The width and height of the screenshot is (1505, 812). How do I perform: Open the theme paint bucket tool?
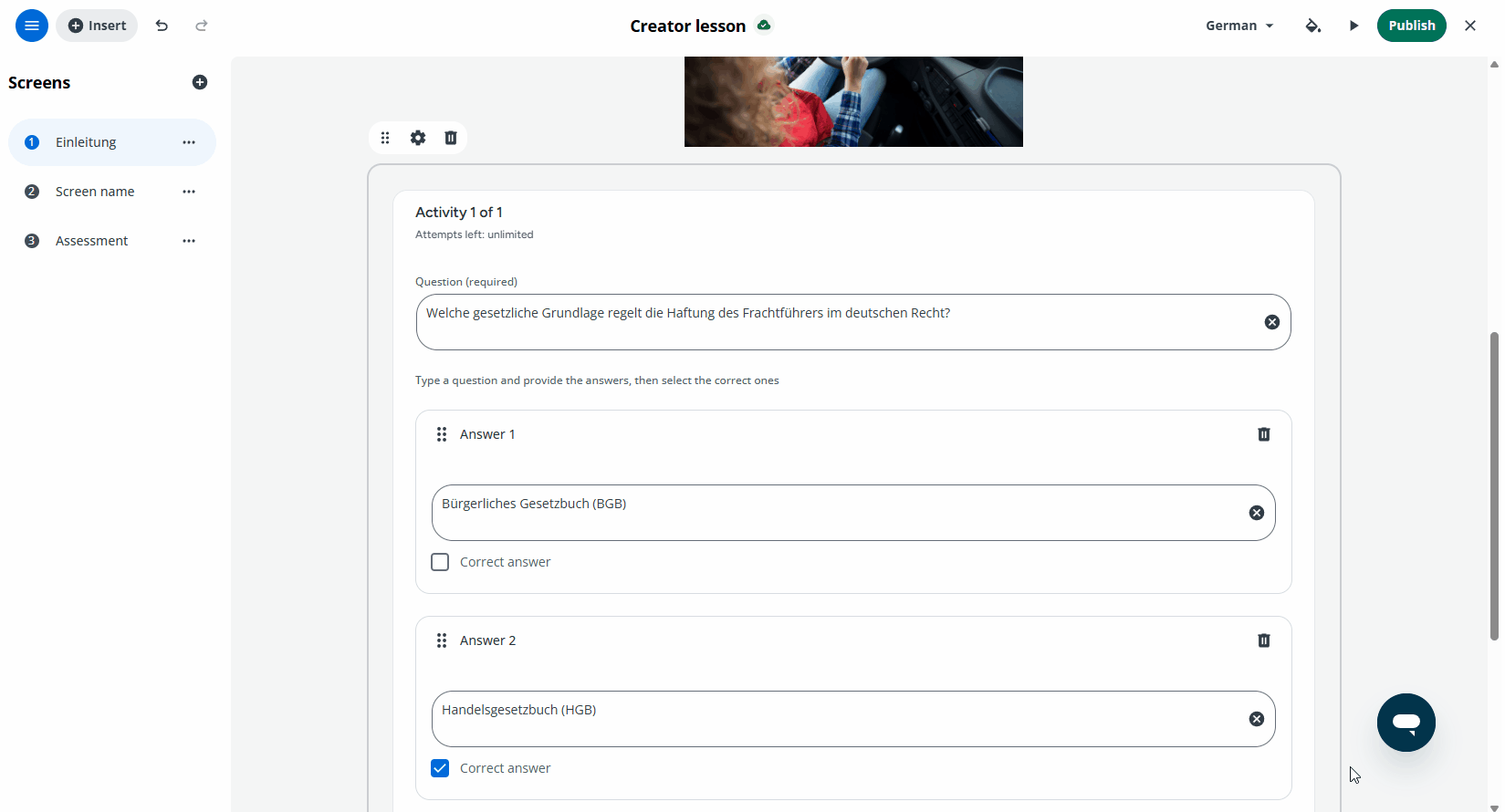click(x=1313, y=26)
